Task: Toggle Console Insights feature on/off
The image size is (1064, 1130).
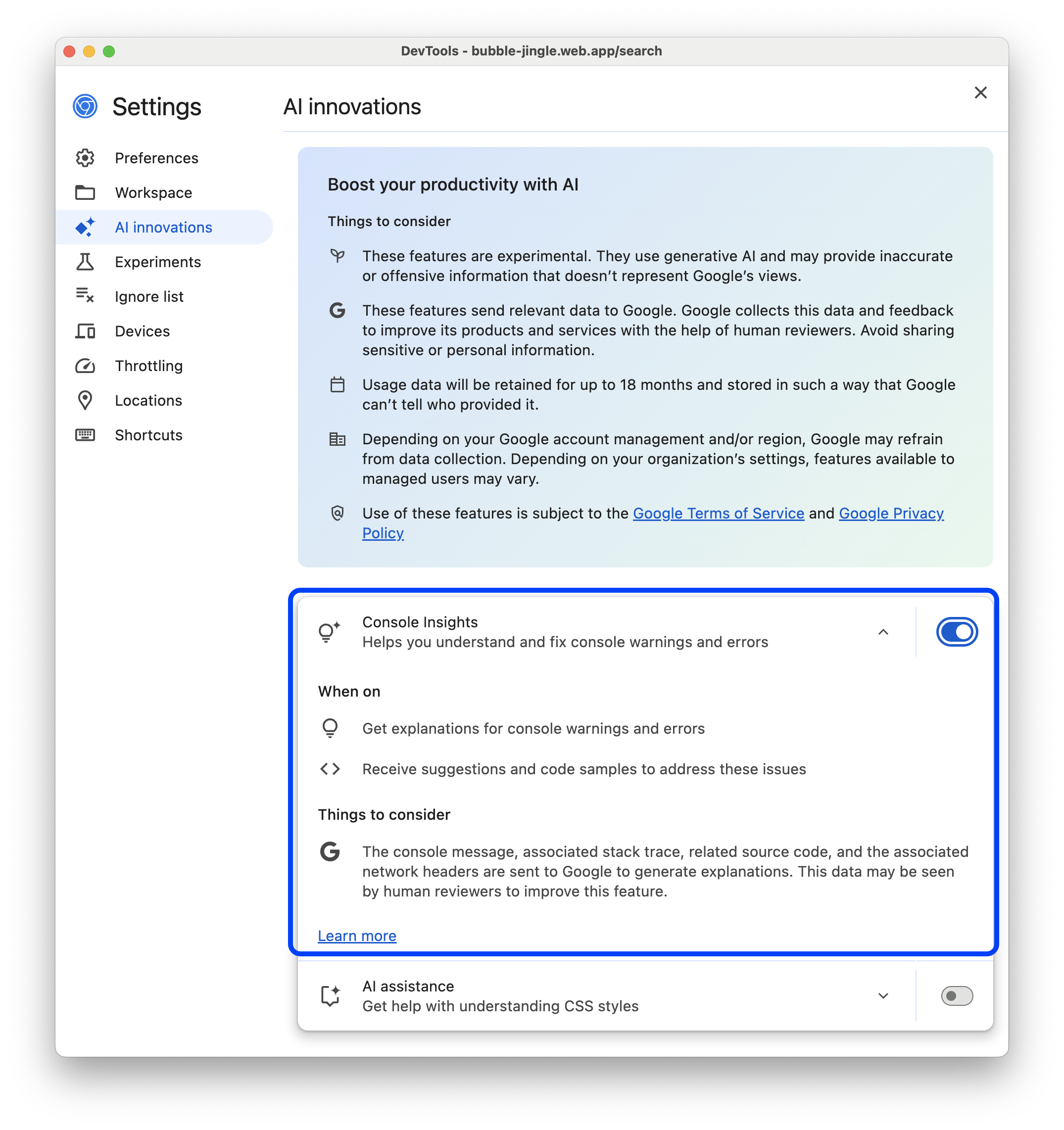Action: (x=955, y=631)
